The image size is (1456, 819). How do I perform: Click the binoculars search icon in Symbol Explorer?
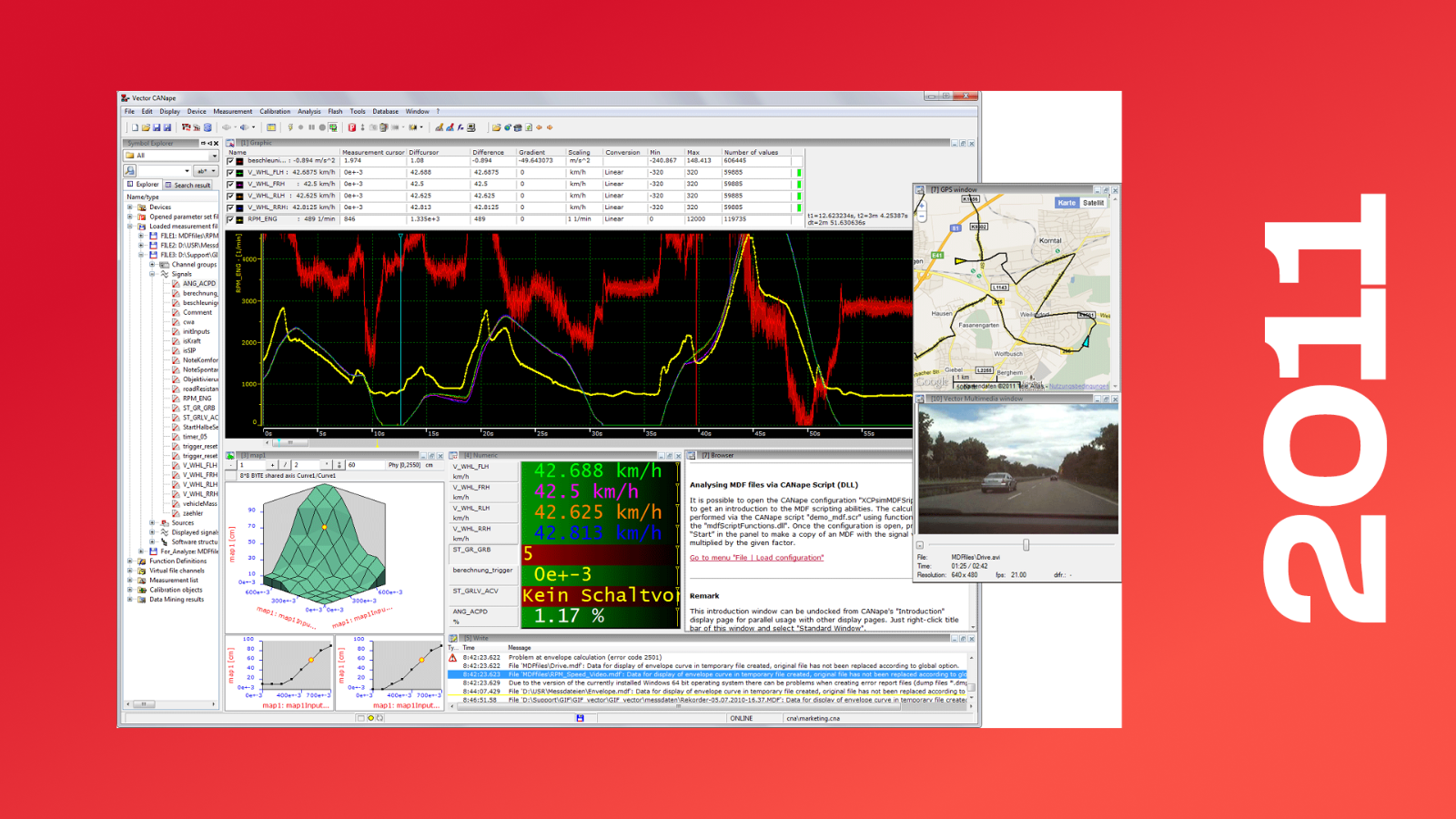(130, 171)
